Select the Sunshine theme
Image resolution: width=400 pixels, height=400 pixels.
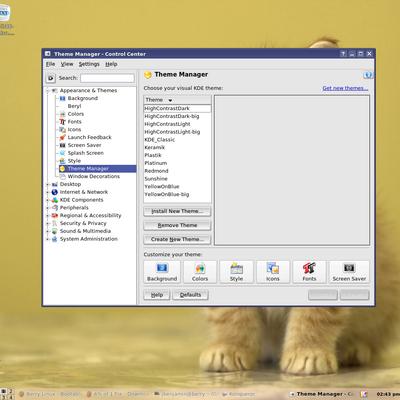177,179
